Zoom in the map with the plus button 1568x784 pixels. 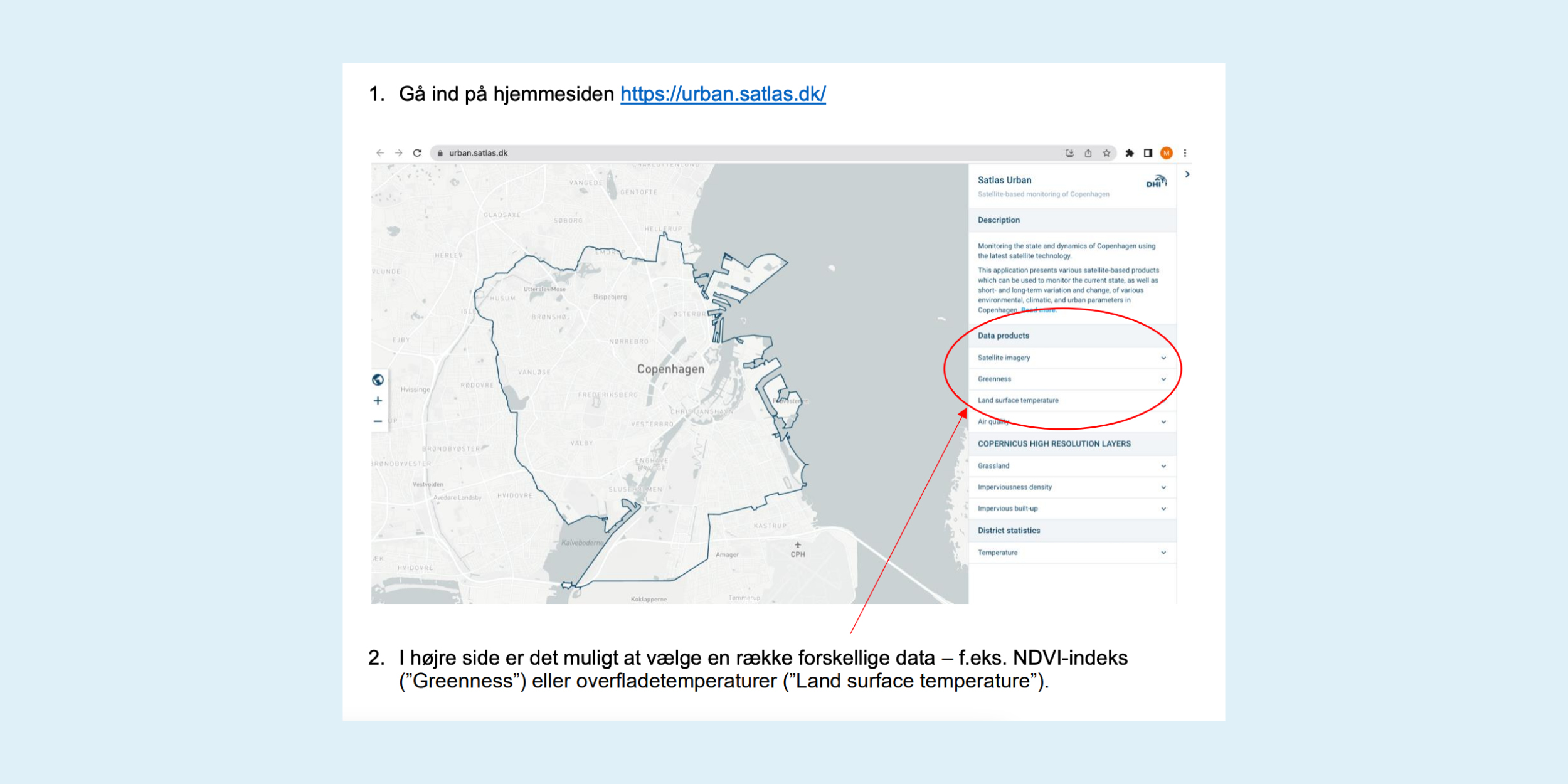[x=378, y=401]
